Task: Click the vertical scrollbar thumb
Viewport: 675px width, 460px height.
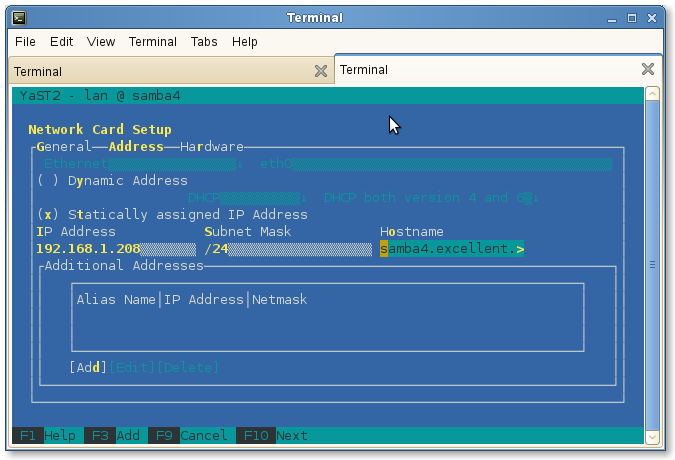Action: [x=652, y=265]
